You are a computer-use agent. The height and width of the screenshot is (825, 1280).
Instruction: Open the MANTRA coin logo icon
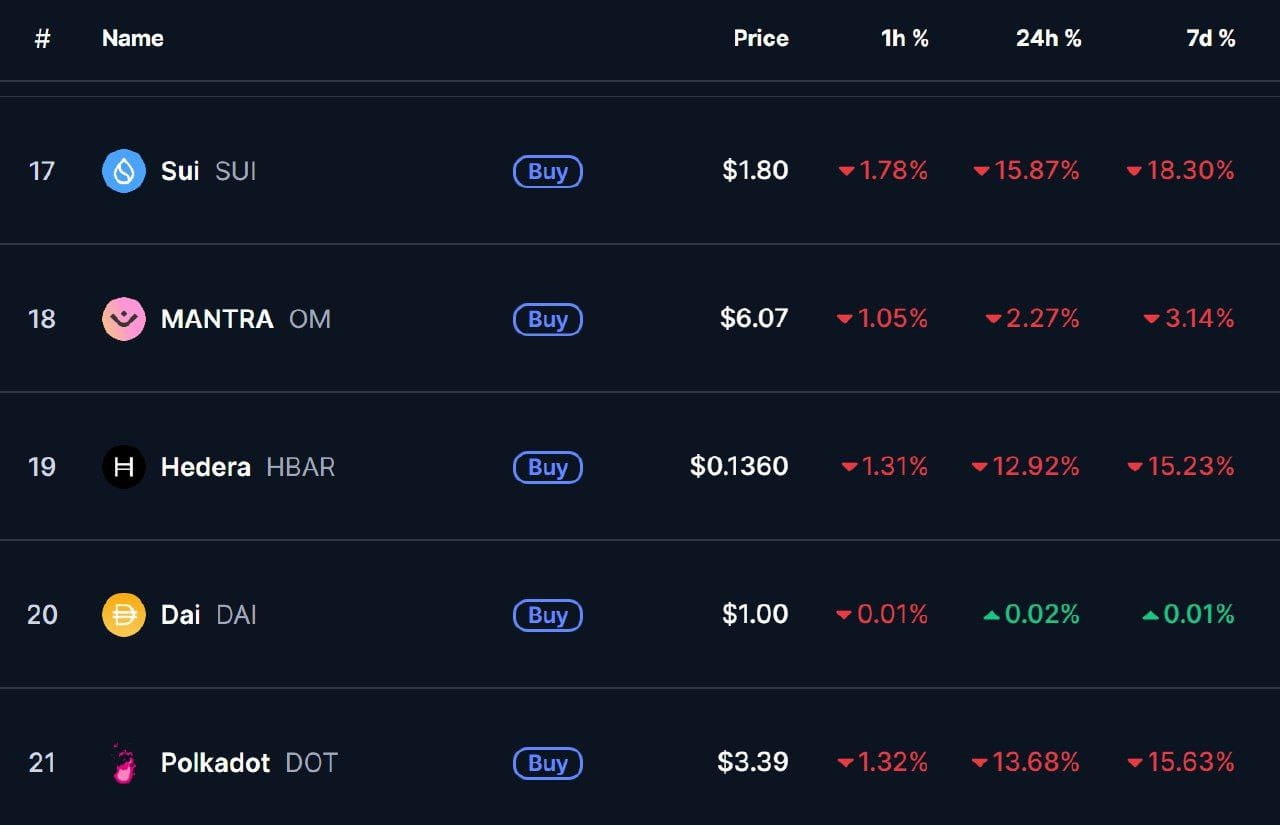click(x=124, y=319)
